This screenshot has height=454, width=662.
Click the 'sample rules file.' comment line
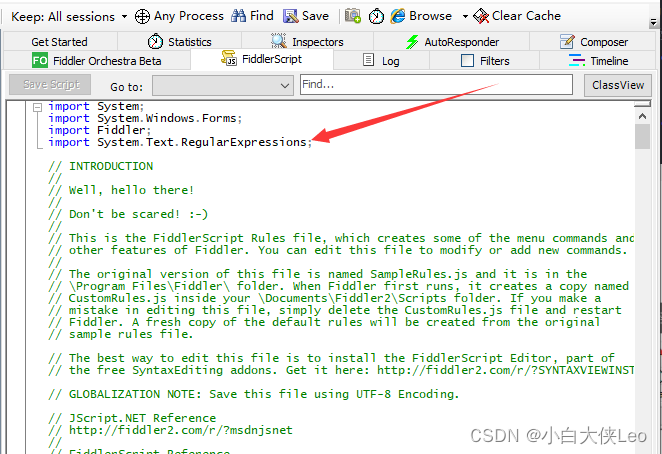(121, 334)
